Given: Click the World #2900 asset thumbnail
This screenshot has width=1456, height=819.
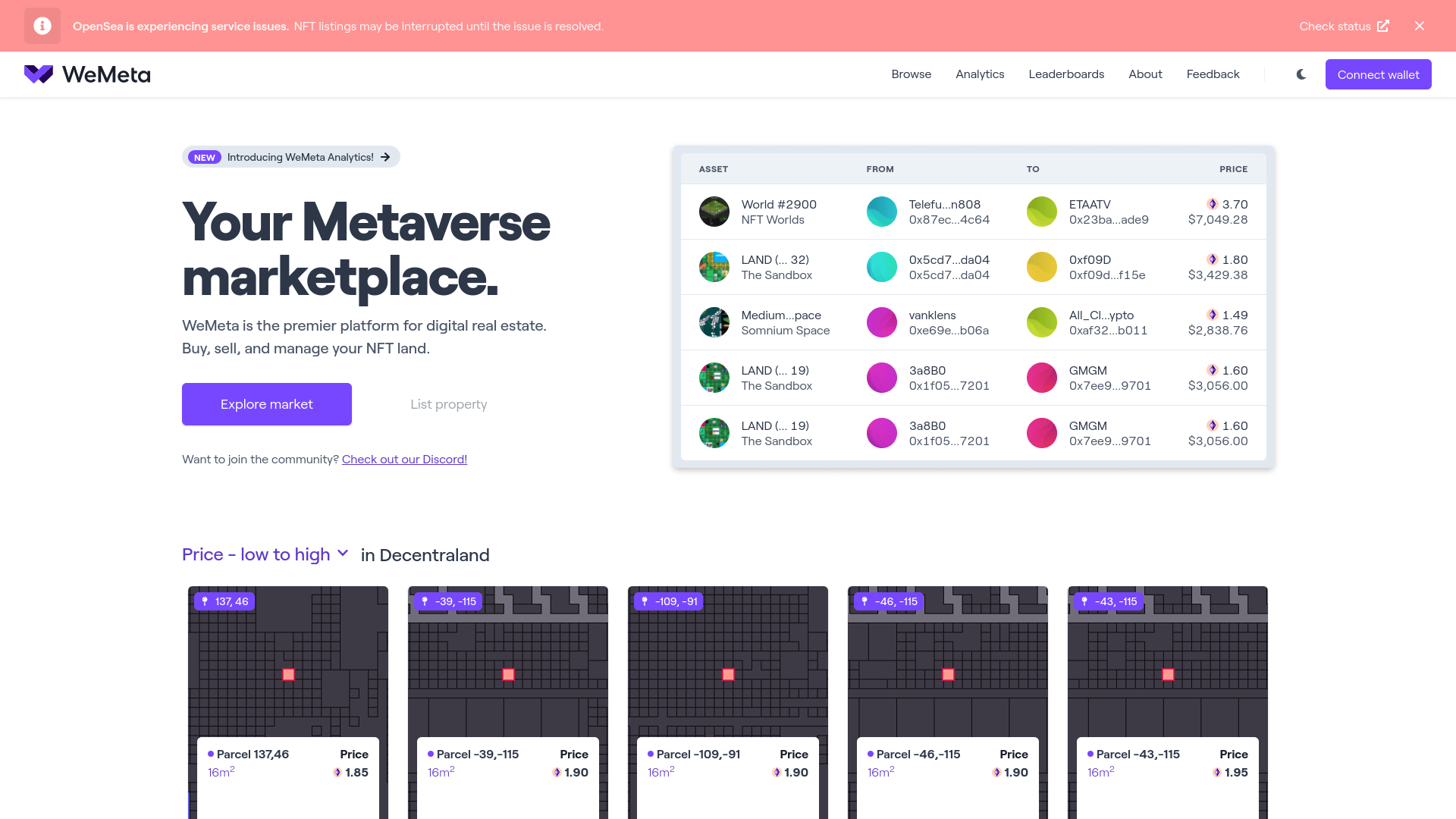Looking at the screenshot, I should click(x=714, y=212).
